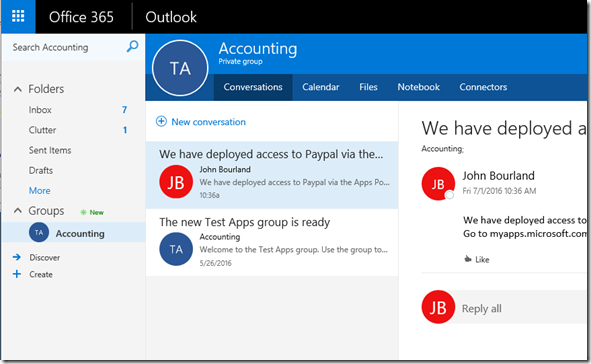
Task: Switch to the Conversations tab
Action: tap(253, 87)
